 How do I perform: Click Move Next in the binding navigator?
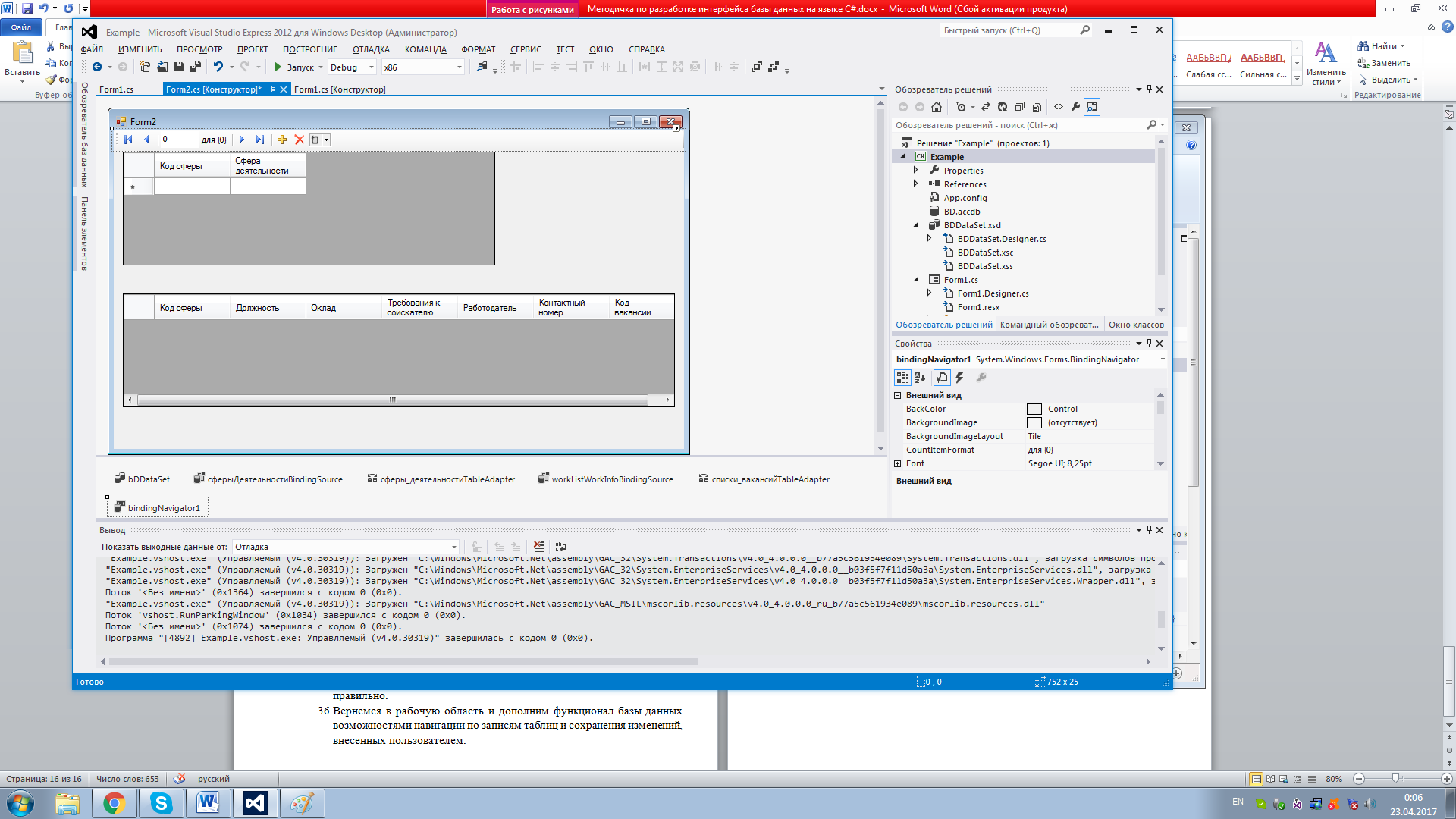point(242,140)
